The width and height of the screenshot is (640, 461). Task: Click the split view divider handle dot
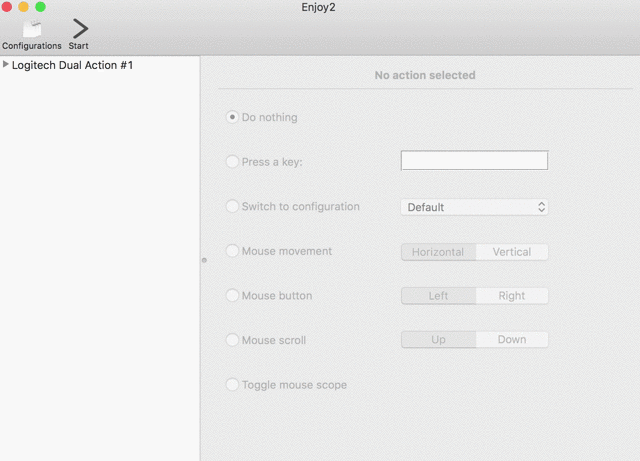(204, 260)
